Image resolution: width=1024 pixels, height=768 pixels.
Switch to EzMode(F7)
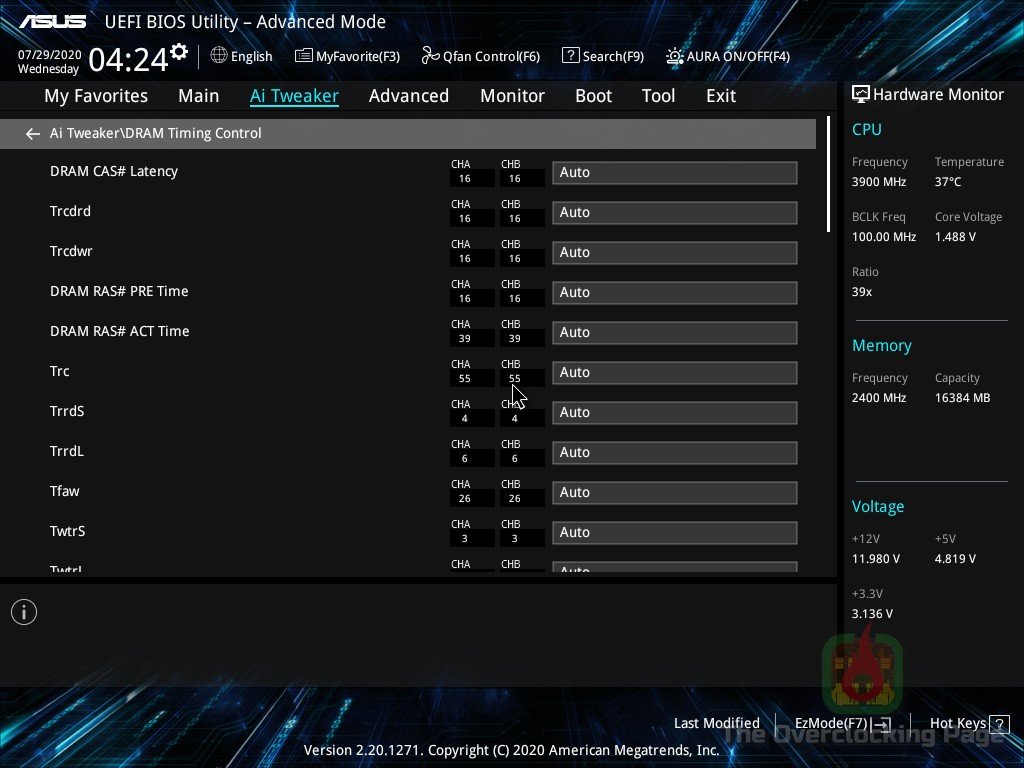tap(832, 723)
